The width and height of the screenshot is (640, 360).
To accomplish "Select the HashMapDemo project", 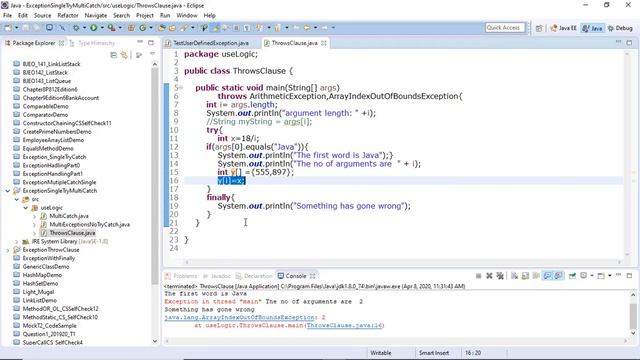I will [x=42, y=275].
